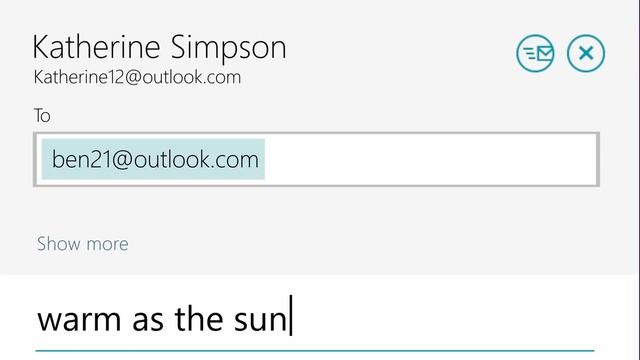Choose sending account Katherine Simpson
This screenshot has height=360, width=640.
tap(159, 47)
